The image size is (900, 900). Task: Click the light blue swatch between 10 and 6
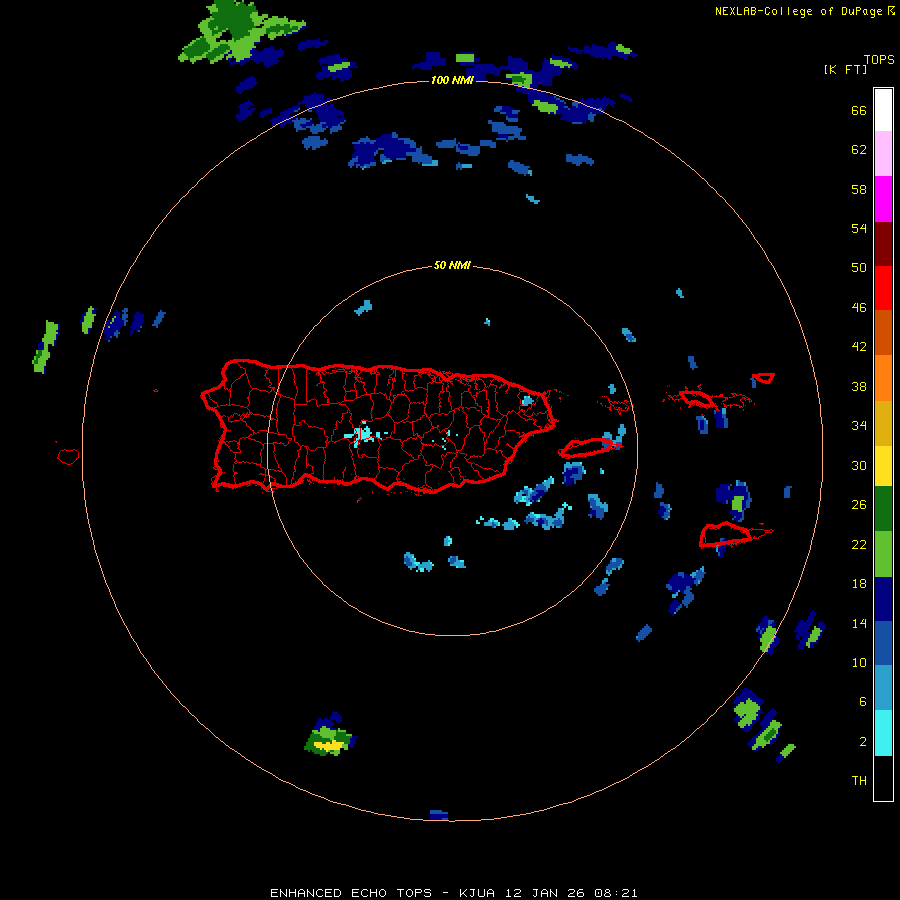[x=883, y=688]
